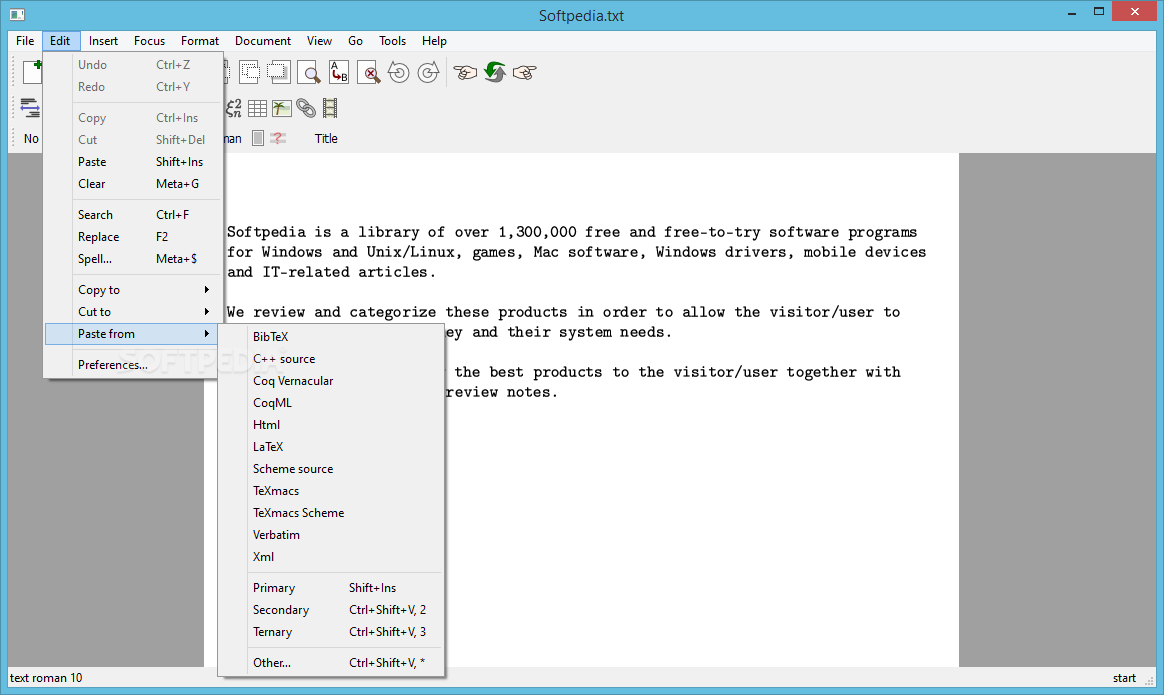
Task: Choose Redo from the Edit menu
Action: (x=133, y=87)
